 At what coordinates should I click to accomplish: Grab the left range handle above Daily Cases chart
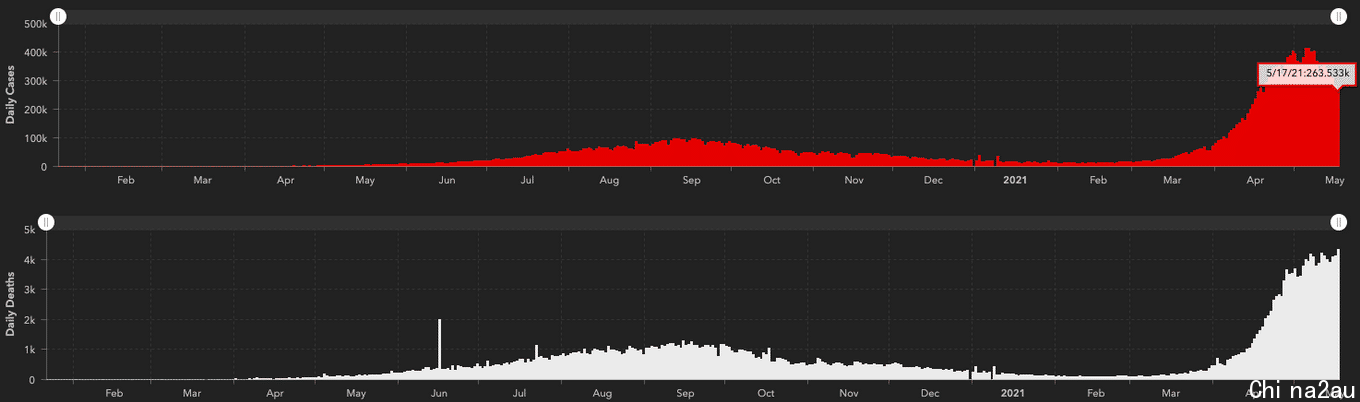click(x=58, y=16)
